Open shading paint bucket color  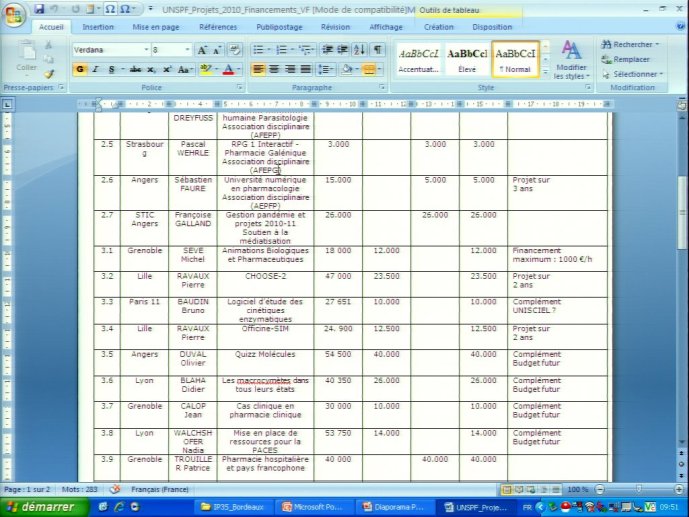(x=347, y=69)
